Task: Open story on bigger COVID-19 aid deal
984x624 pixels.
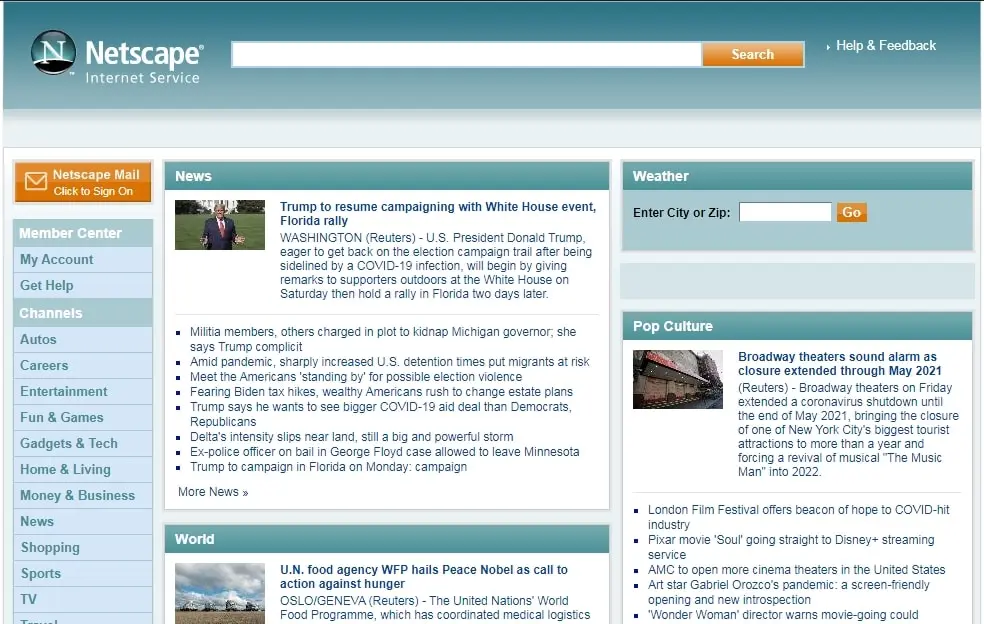Action: (x=381, y=414)
